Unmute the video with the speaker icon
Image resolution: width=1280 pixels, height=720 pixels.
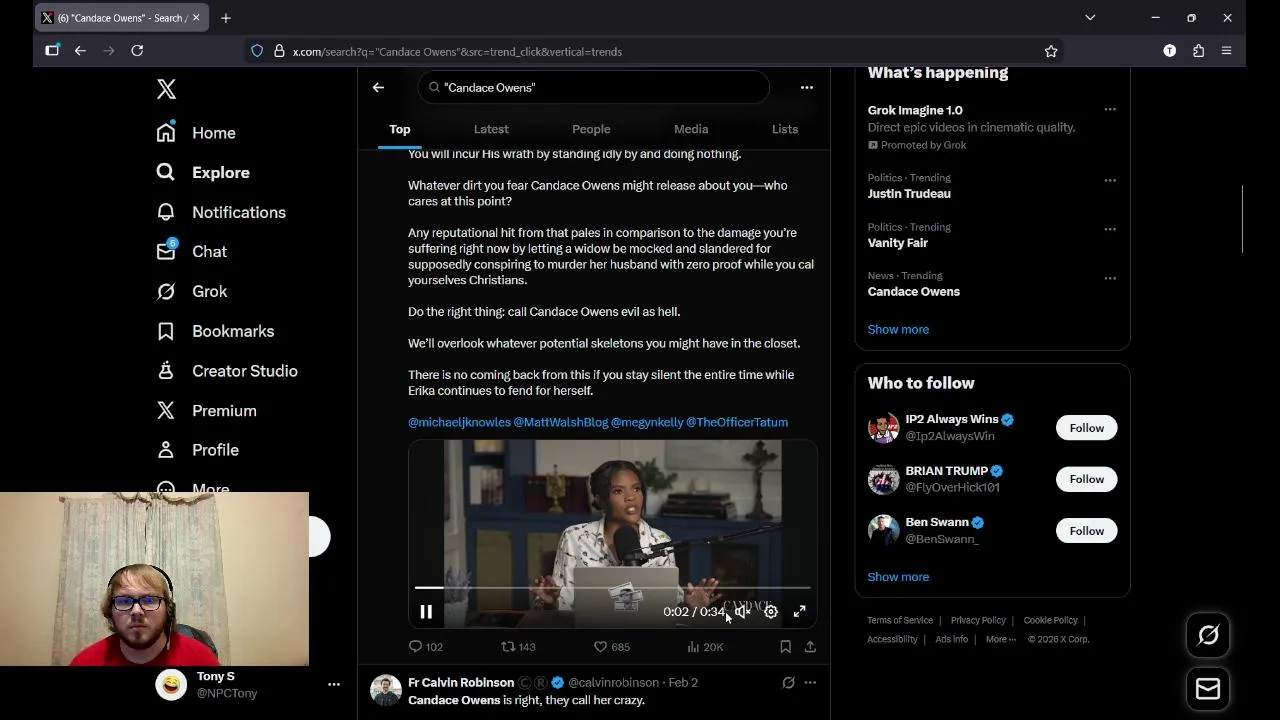coord(742,612)
